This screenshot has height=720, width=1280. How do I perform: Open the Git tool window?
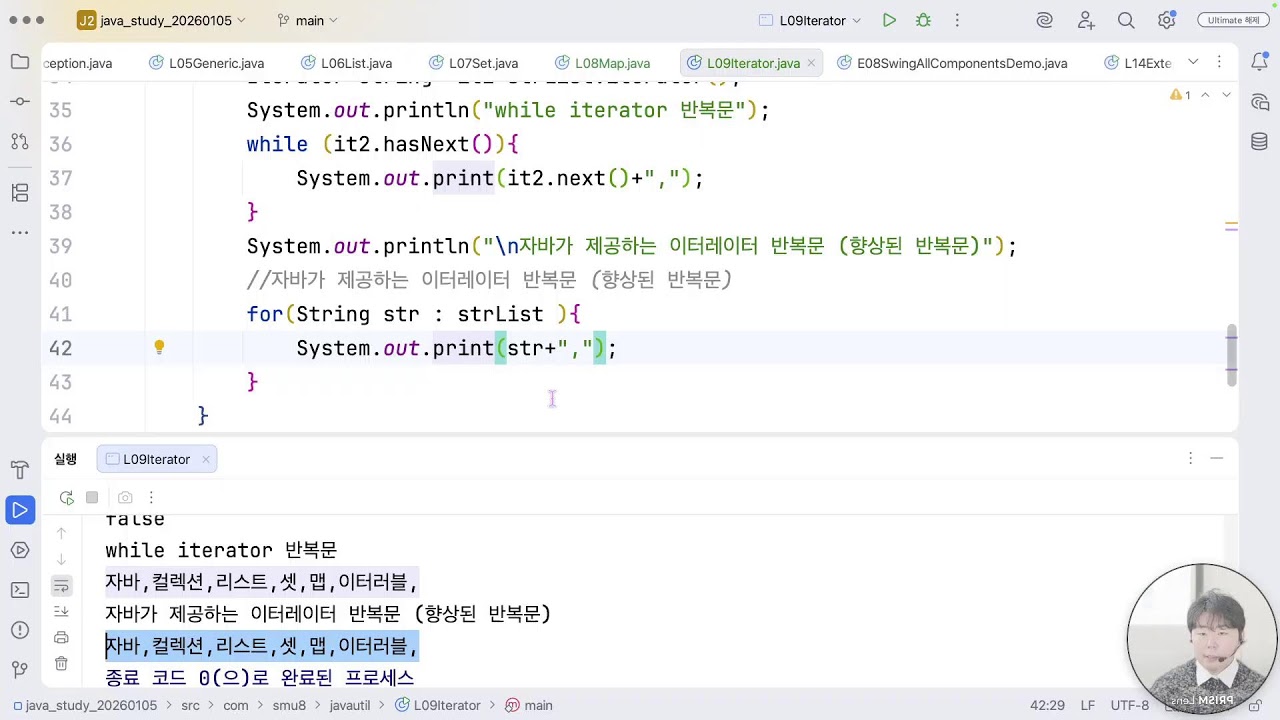(19, 669)
